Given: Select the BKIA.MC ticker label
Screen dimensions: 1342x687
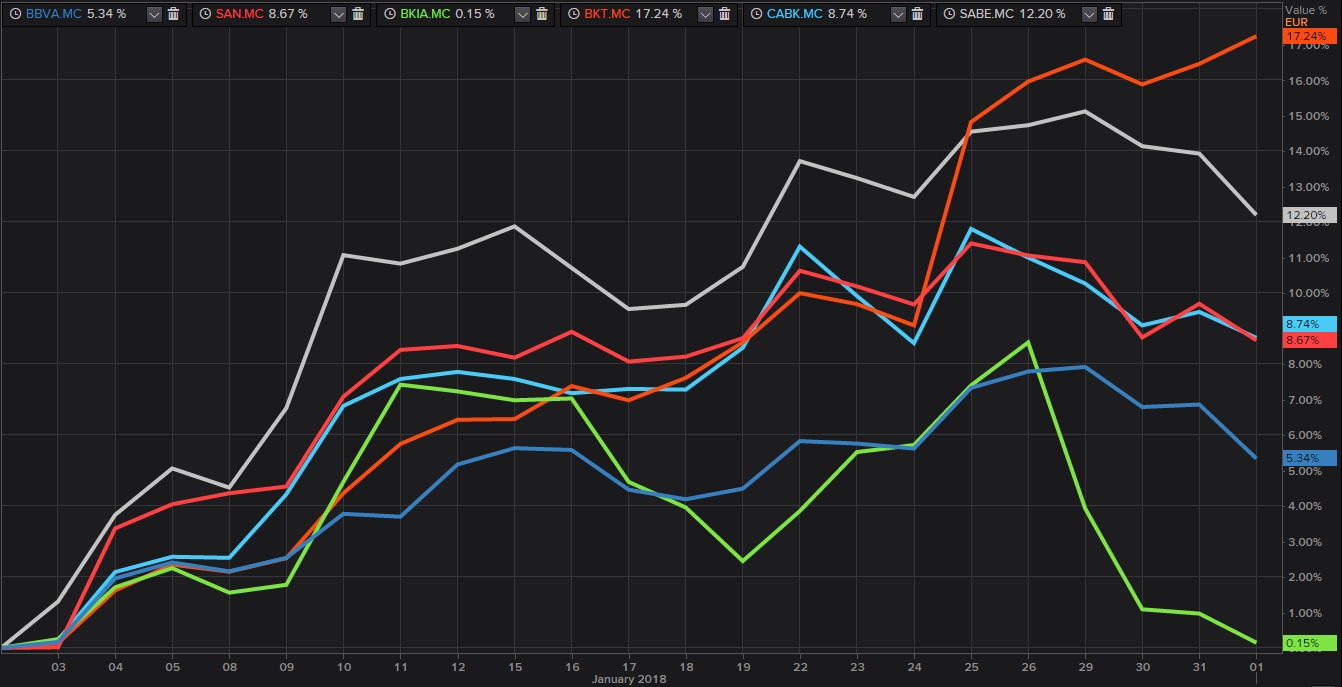Looking at the screenshot, I should (424, 14).
